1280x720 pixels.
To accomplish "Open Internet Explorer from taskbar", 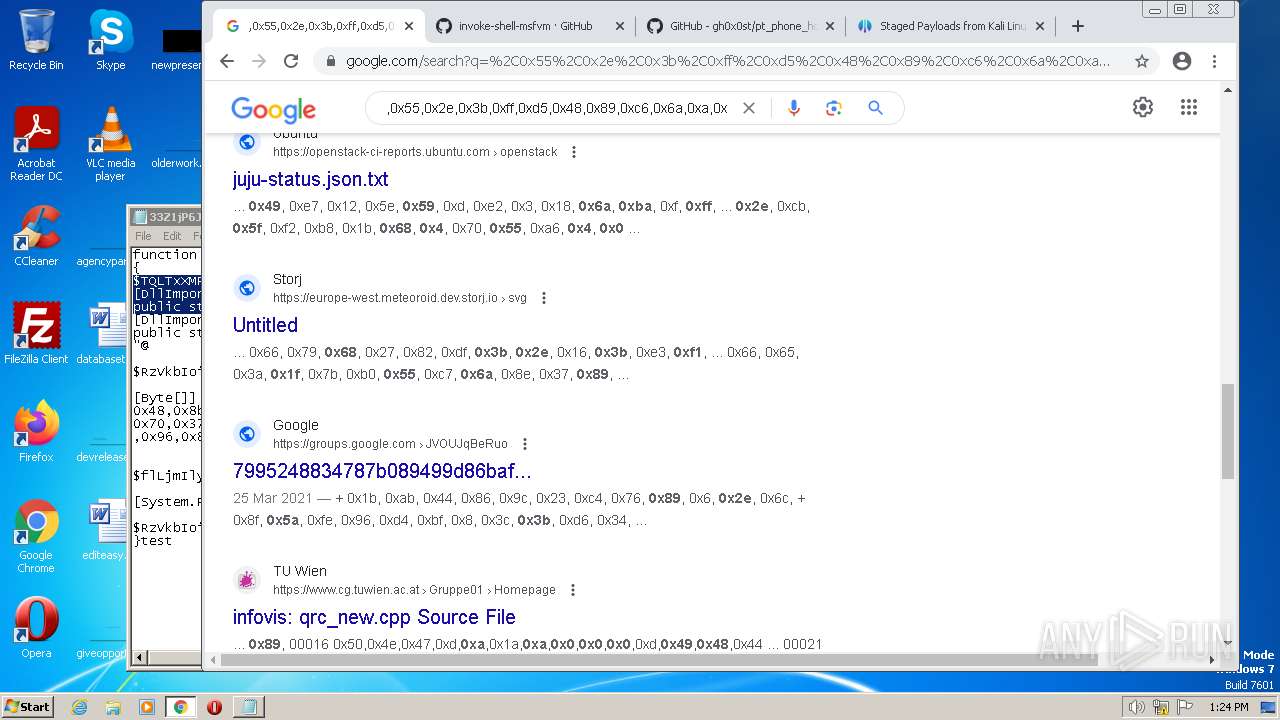I will click(x=79, y=707).
